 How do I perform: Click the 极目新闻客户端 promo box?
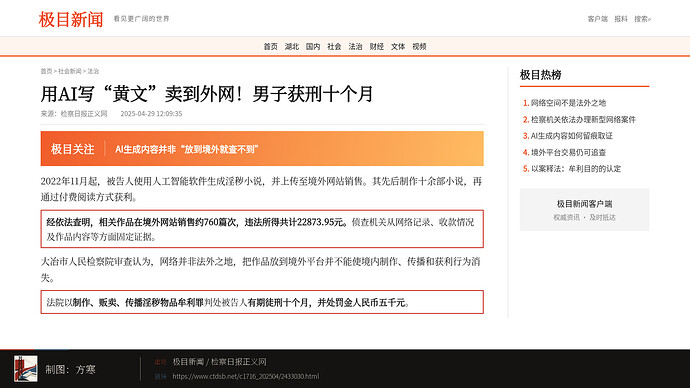[x=584, y=210]
